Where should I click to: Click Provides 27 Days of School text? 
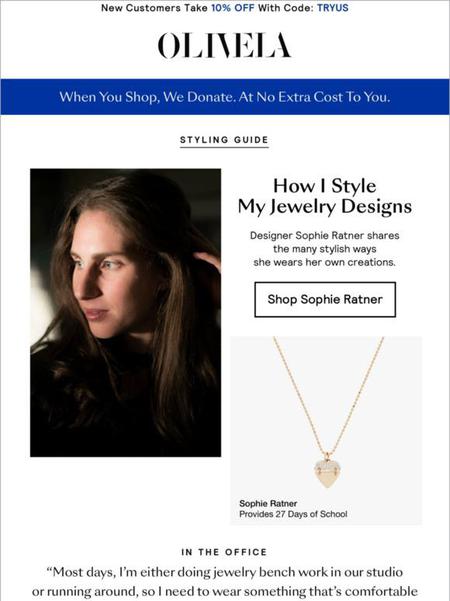(293, 514)
